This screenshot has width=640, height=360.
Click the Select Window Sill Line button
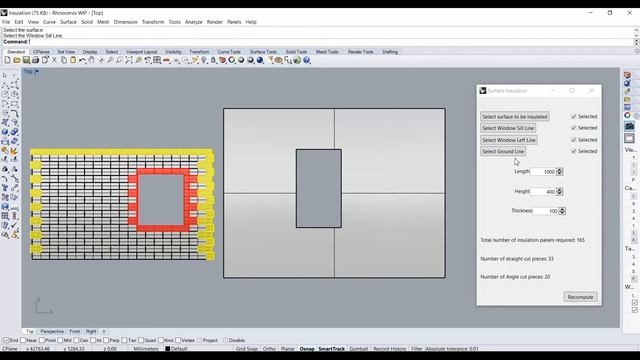508,128
